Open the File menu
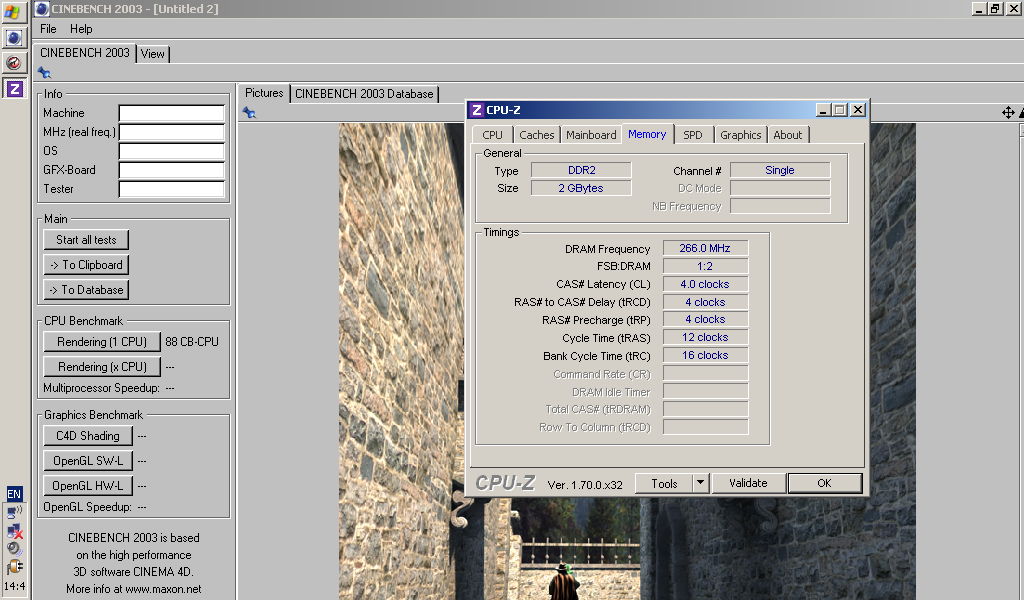This screenshot has height=600, width=1024. coord(48,29)
